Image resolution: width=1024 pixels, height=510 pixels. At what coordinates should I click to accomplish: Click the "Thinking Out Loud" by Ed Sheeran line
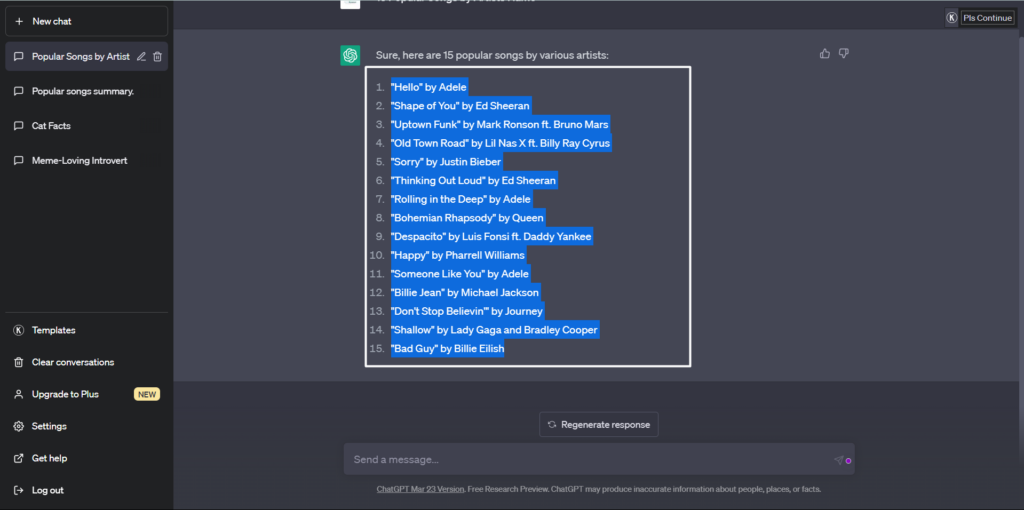[x=474, y=181]
